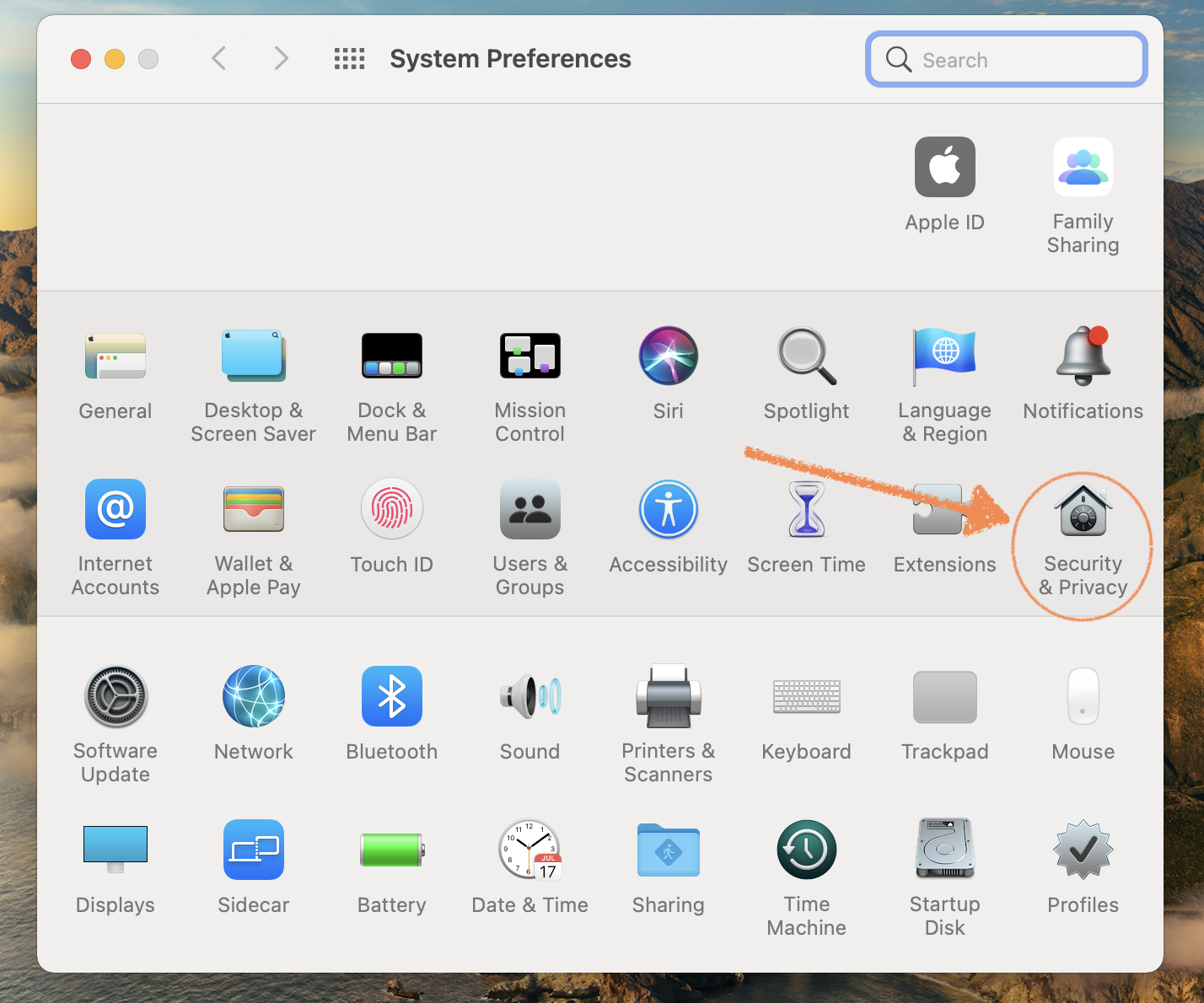Launch the Time Machine pane
Viewport: 1204px width, 1003px height.
tap(806, 850)
